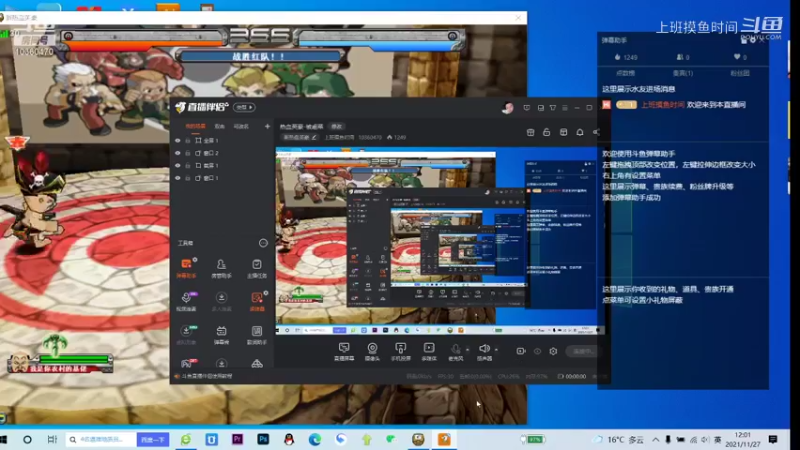800x450 pixels.
Task: Open user avatar in 直播伴侣 title bar
Action: coord(507,108)
